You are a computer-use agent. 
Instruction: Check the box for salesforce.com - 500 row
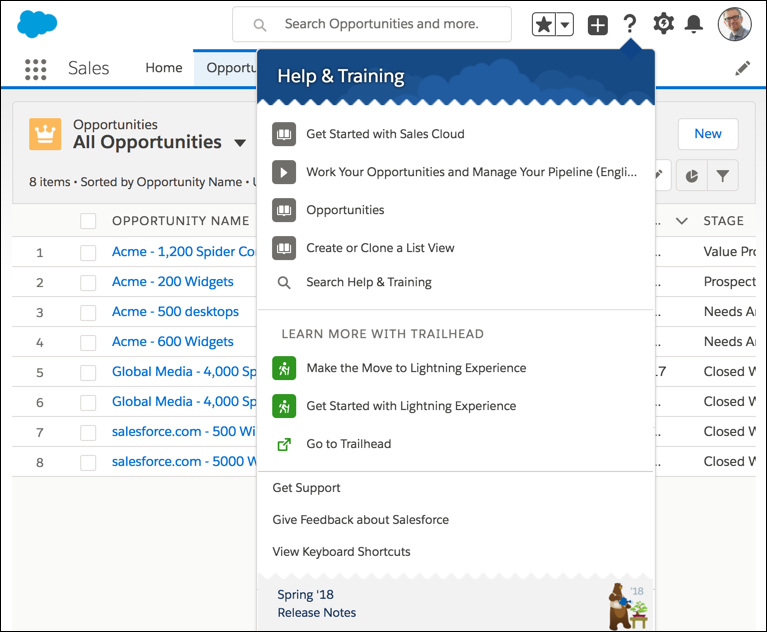[88, 432]
